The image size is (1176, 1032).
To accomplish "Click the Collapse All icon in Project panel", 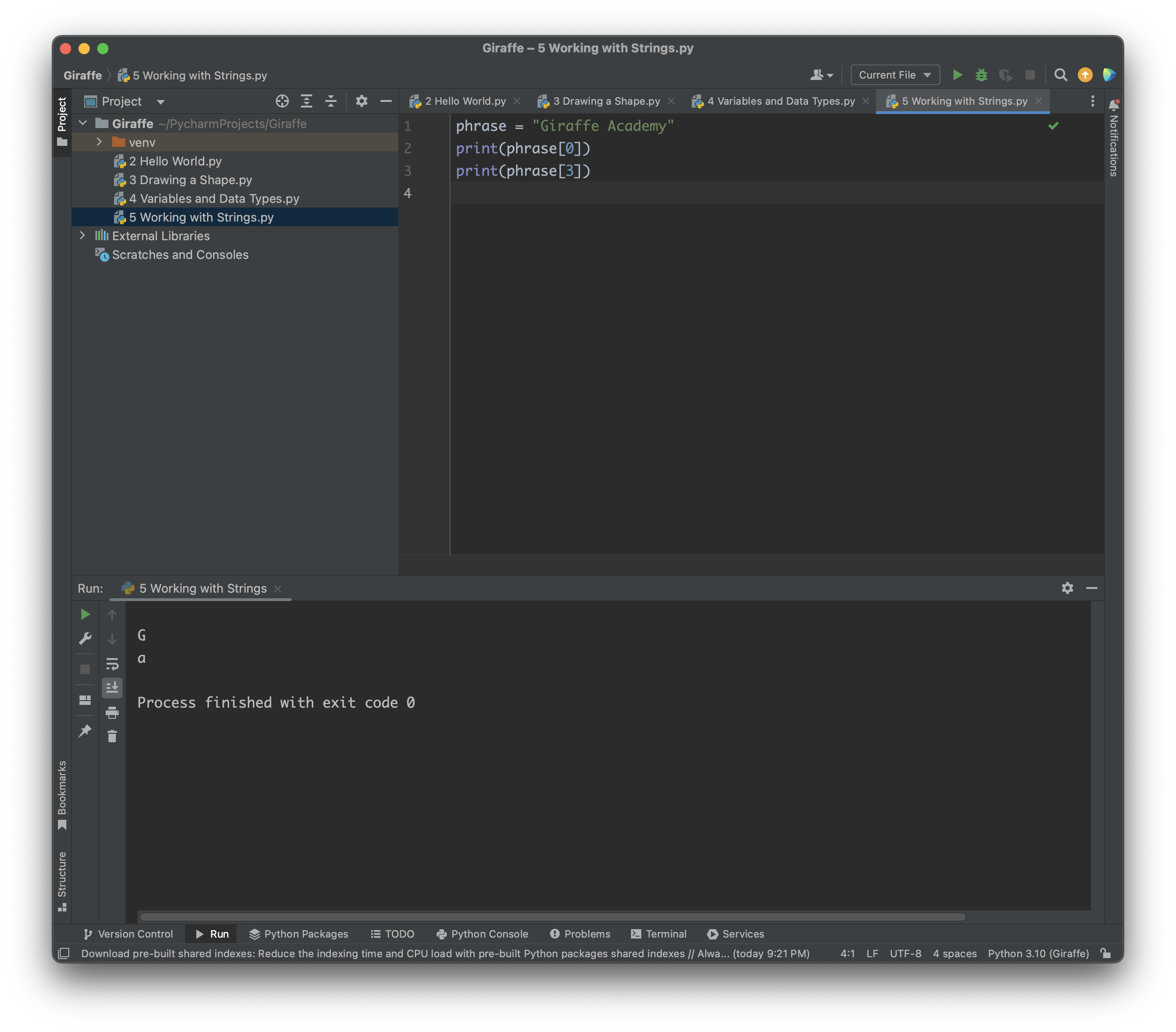I will [331, 101].
